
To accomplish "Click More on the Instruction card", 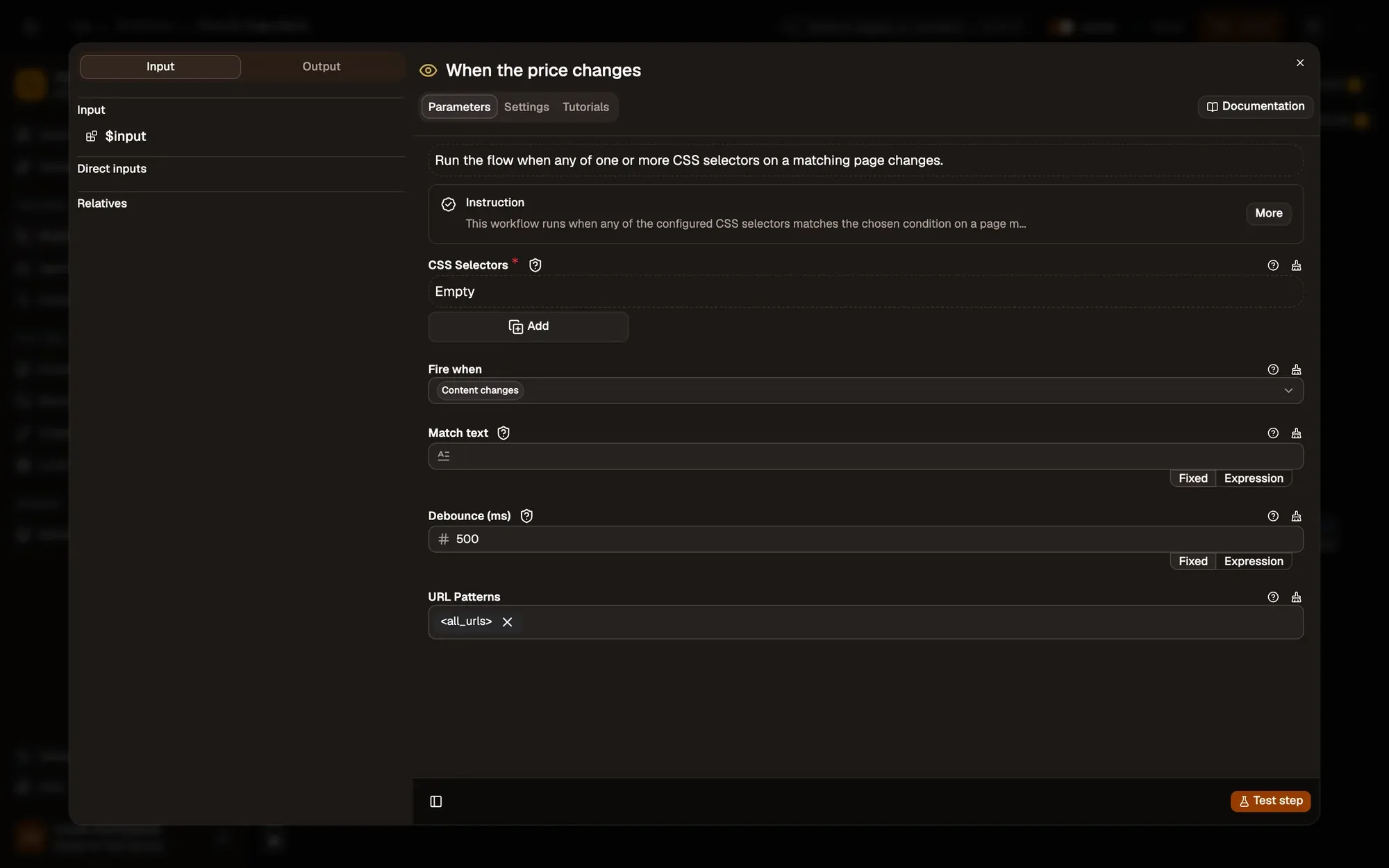I will [1268, 213].
